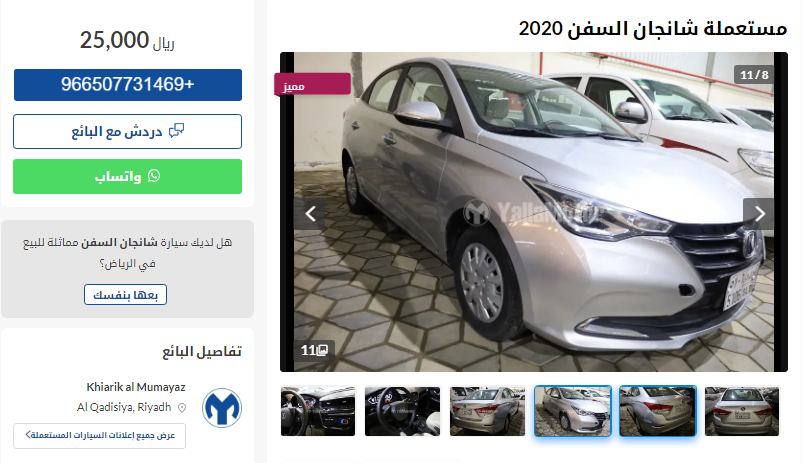The width and height of the screenshot is (802, 463).
Task: Click the location pin next to Al Qadisiya, Riyadh
Action: click(x=182, y=408)
